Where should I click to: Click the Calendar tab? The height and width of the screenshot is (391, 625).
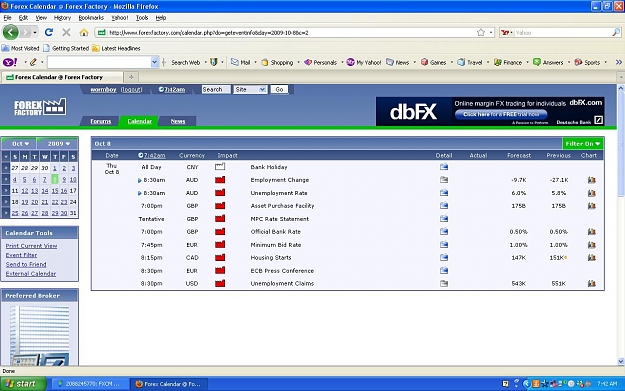coord(140,121)
